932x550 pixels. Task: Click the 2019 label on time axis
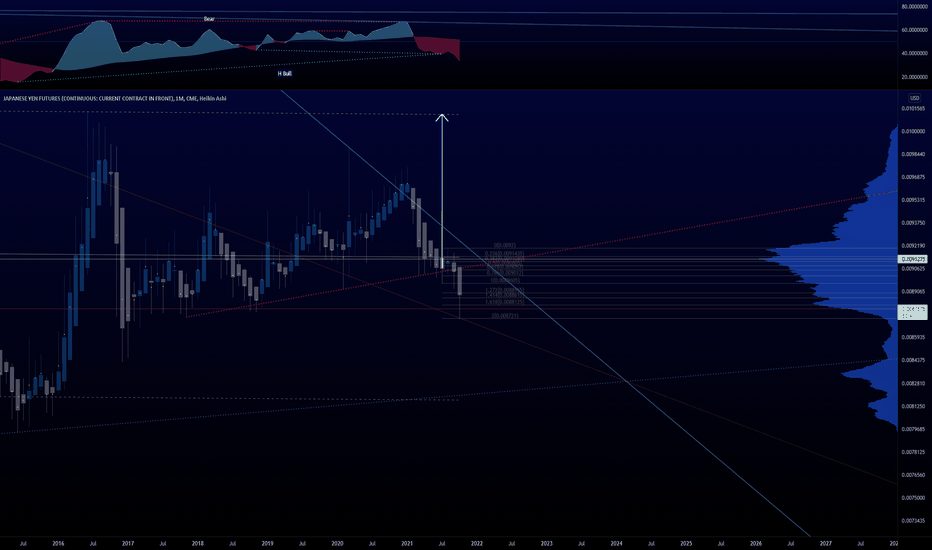click(x=267, y=543)
